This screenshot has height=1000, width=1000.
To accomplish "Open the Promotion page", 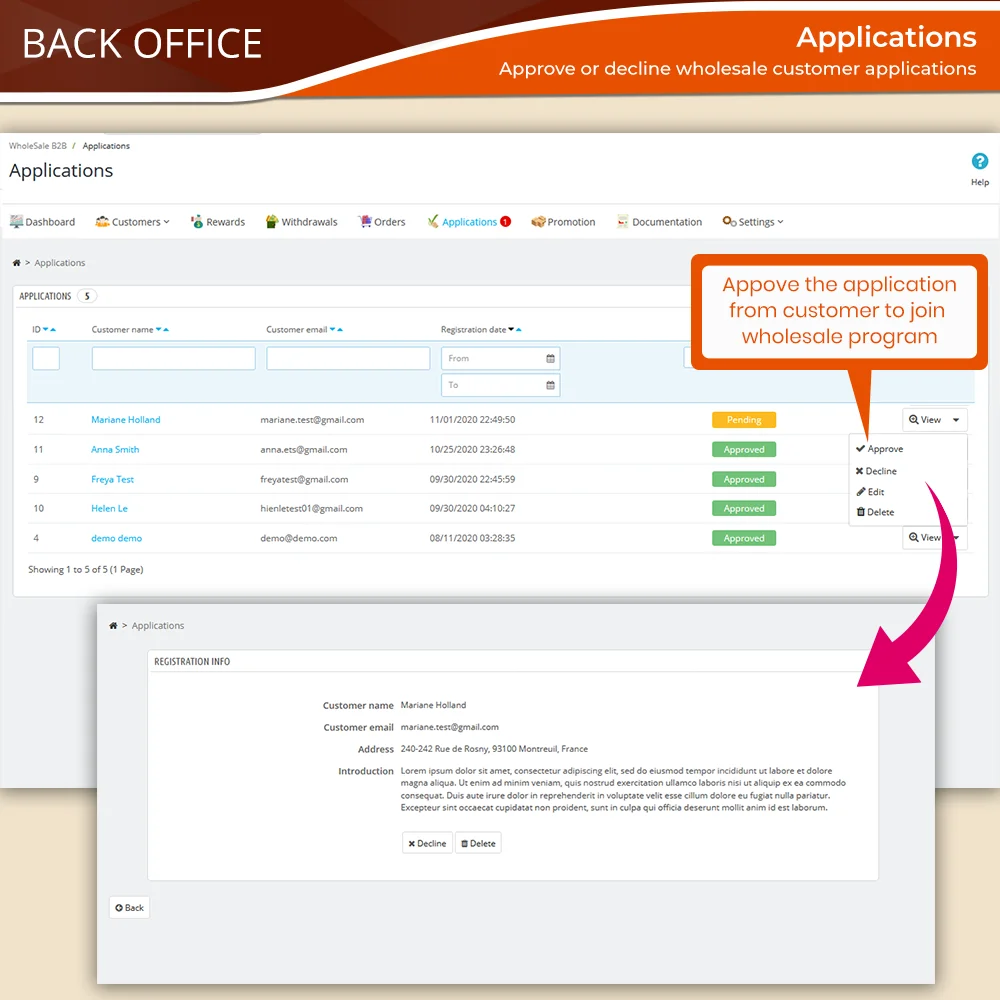I will (563, 222).
